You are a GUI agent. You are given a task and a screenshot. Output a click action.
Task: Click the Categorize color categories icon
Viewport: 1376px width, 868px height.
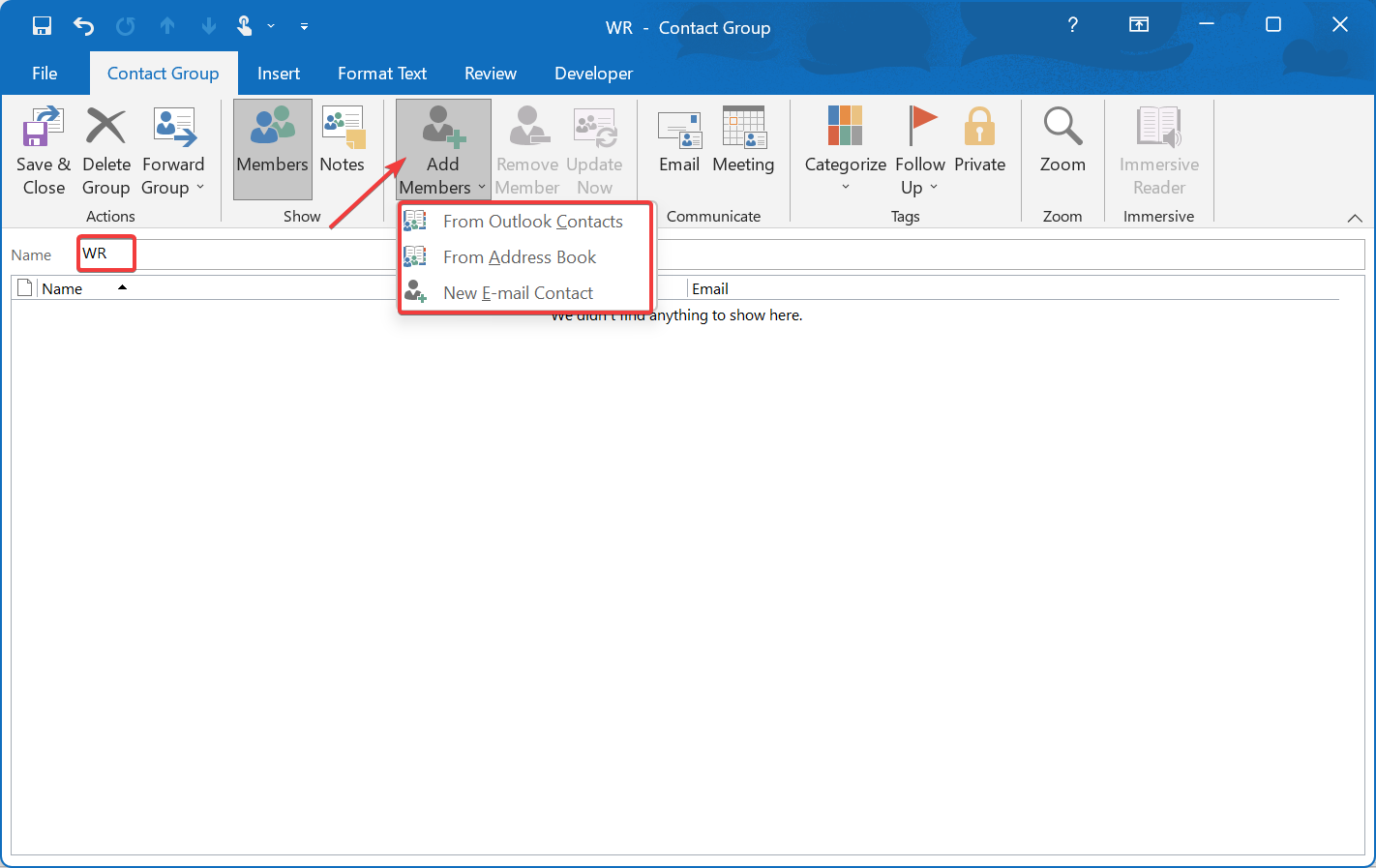pyautogui.click(x=845, y=127)
